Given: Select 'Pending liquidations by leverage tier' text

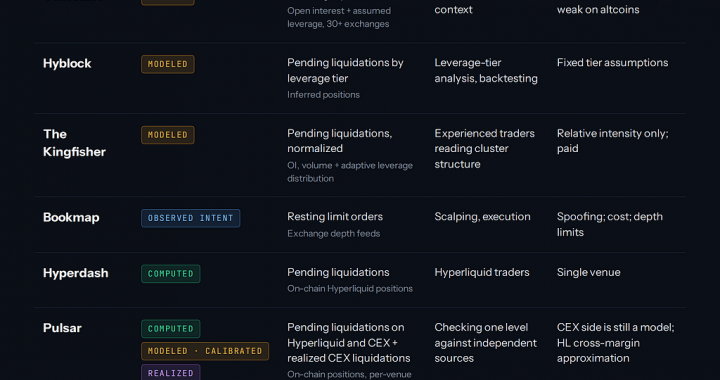Looking at the screenshot, I should (x=345, y=70).
